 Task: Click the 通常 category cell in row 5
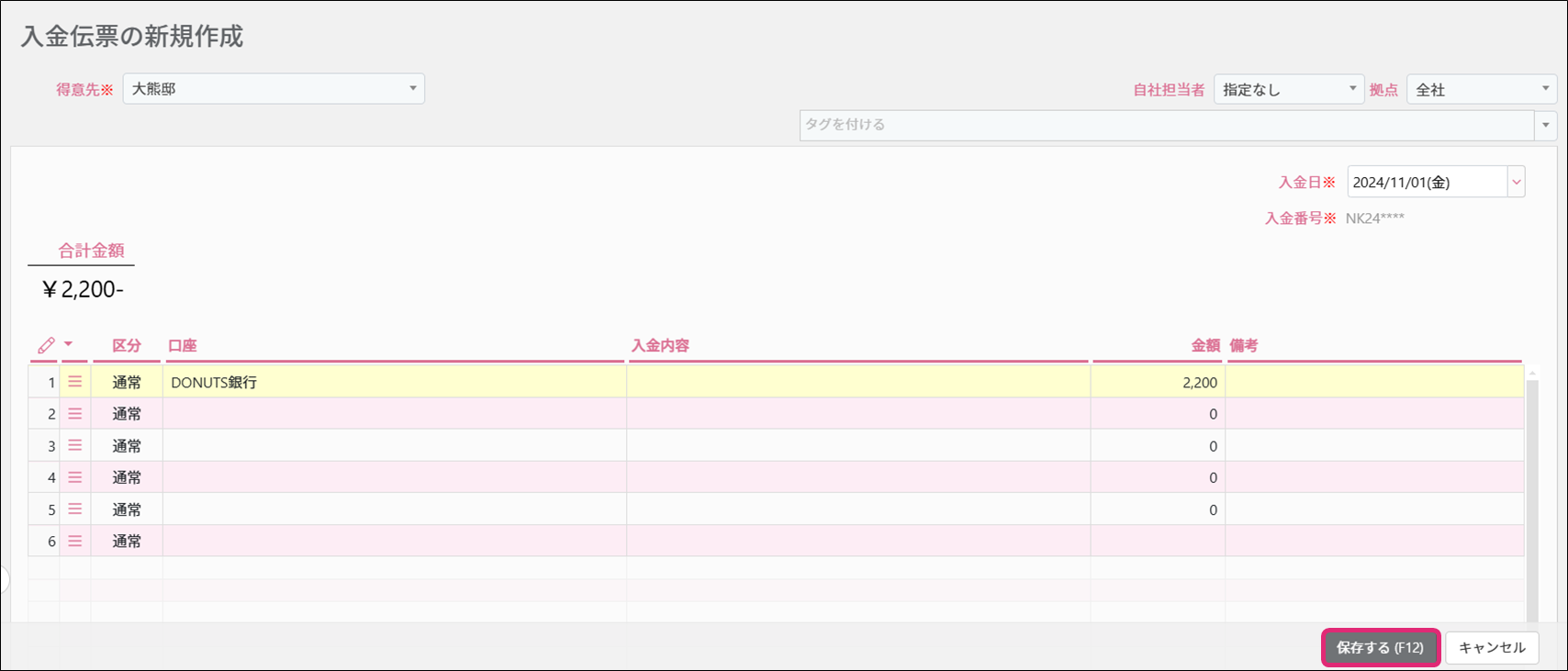pyautogui.click(x=127, y=509)
